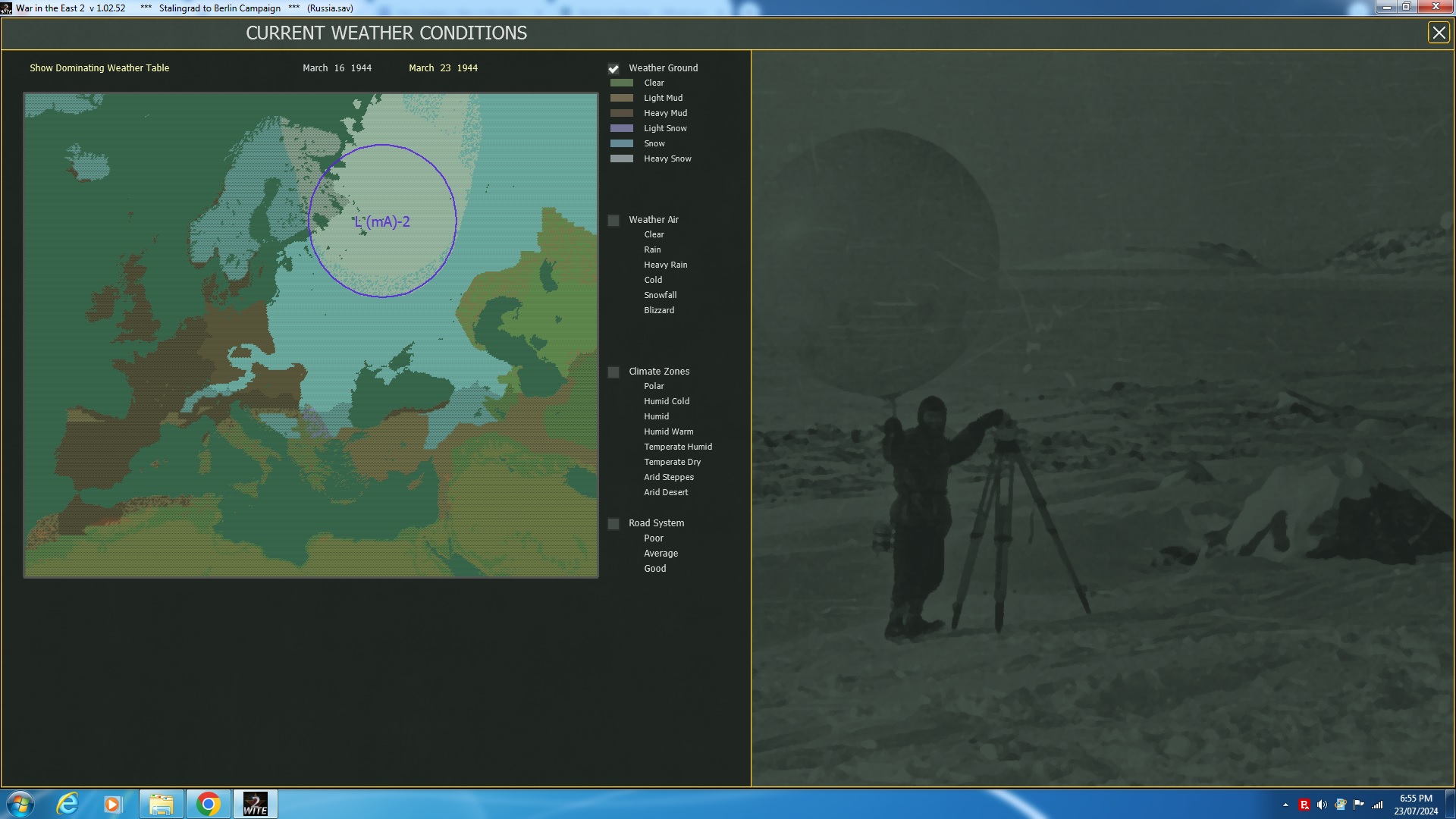Screen dimensions: 1456x819
Task: Select the March 16 1944 date
Action: click(x=337, y=68)
